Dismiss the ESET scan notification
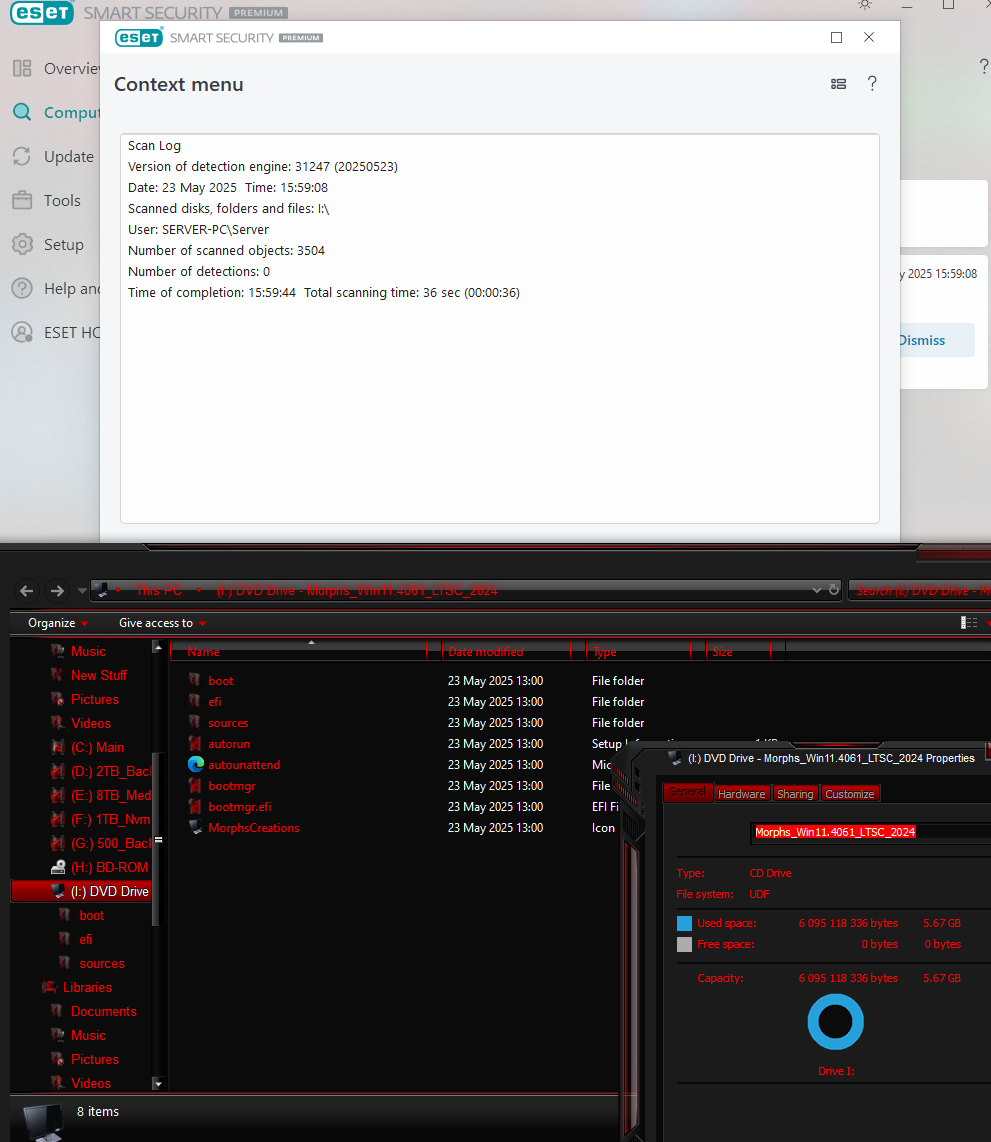The height and width of the screenshot is (1142, 991). 938,340
